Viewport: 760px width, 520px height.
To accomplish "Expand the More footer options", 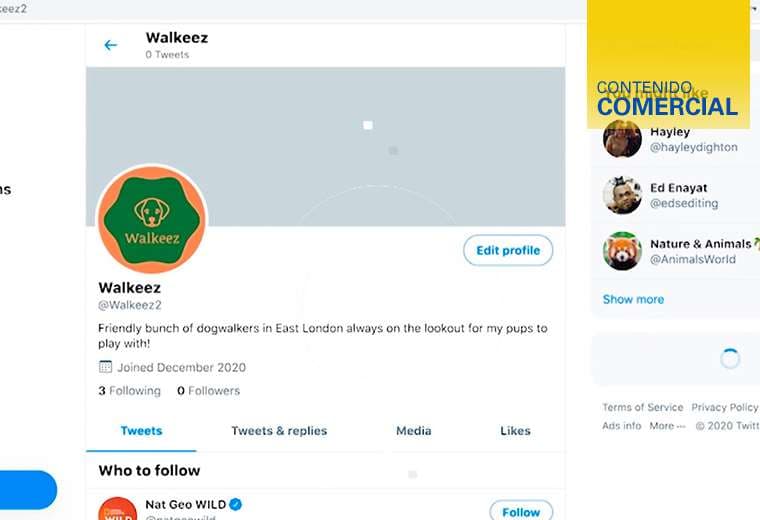I will (x=667, y=426).
